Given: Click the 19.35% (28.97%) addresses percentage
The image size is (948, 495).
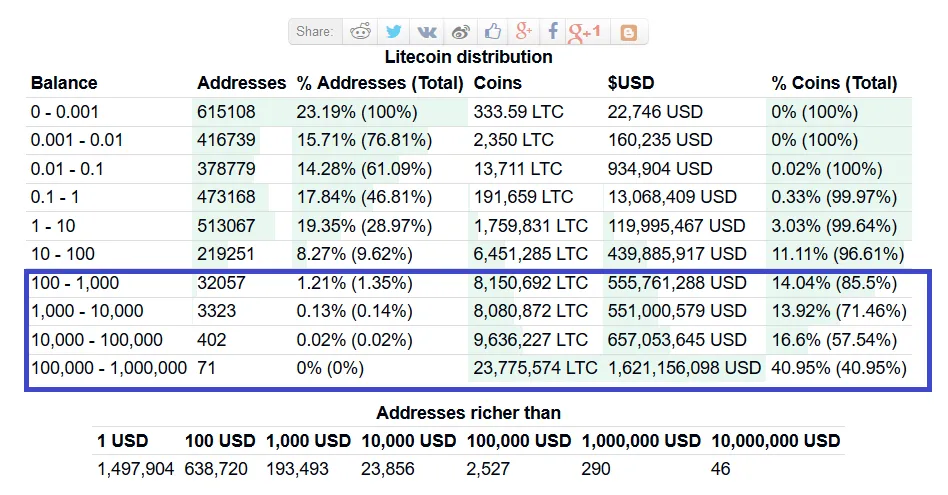Looking at the screenshot, I should coord(365,225).
